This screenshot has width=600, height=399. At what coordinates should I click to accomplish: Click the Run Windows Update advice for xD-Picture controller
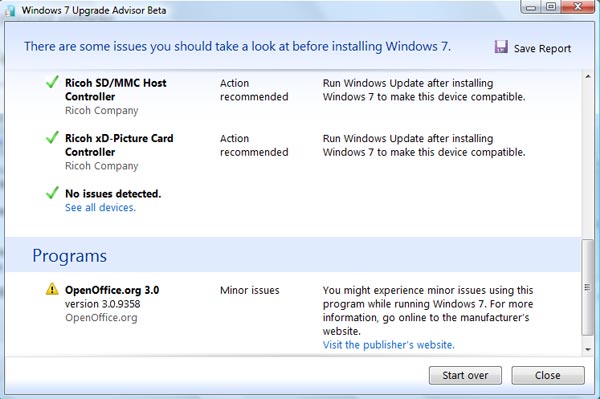pos(424,145)
